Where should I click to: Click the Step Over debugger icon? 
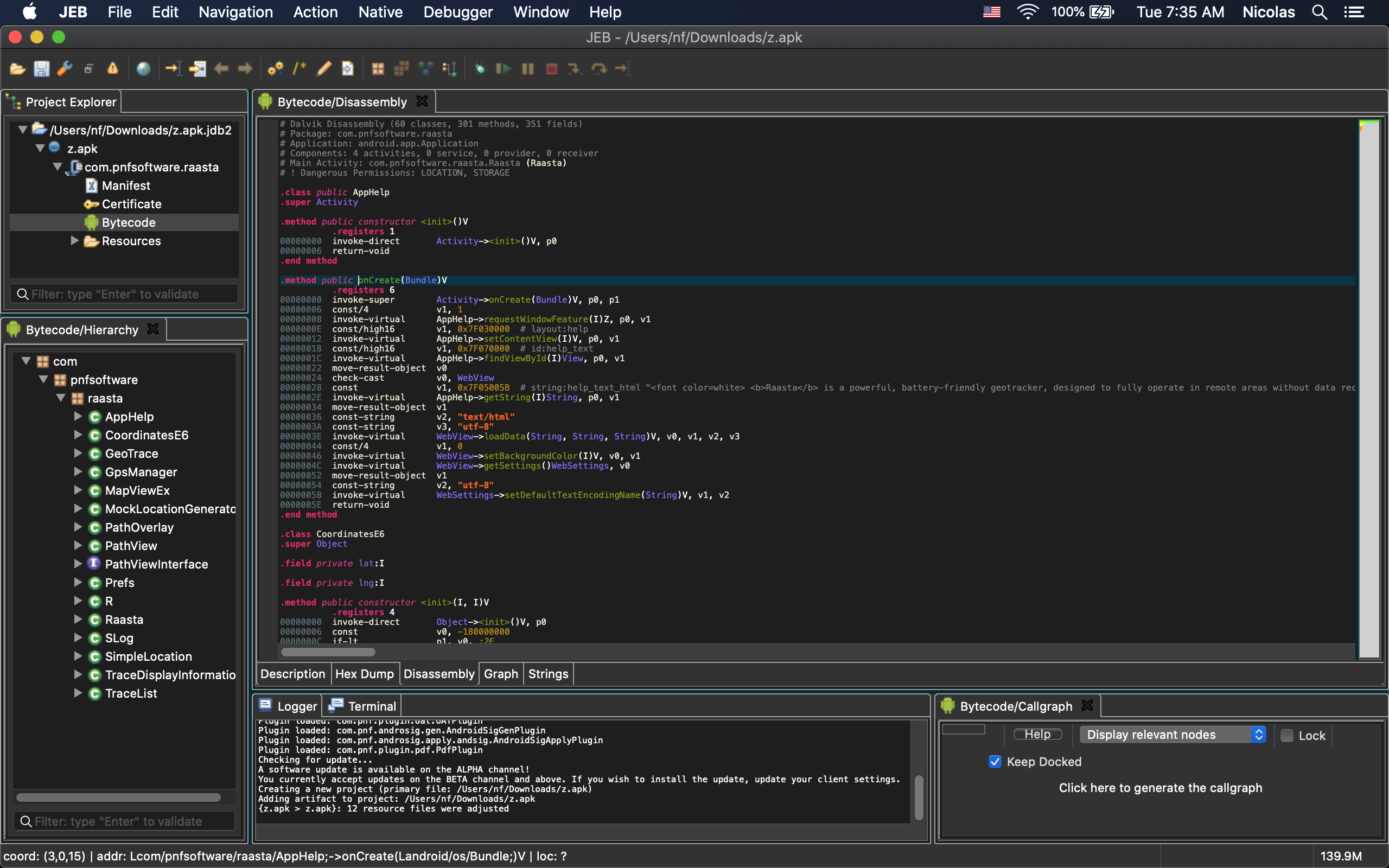(598, 69)
